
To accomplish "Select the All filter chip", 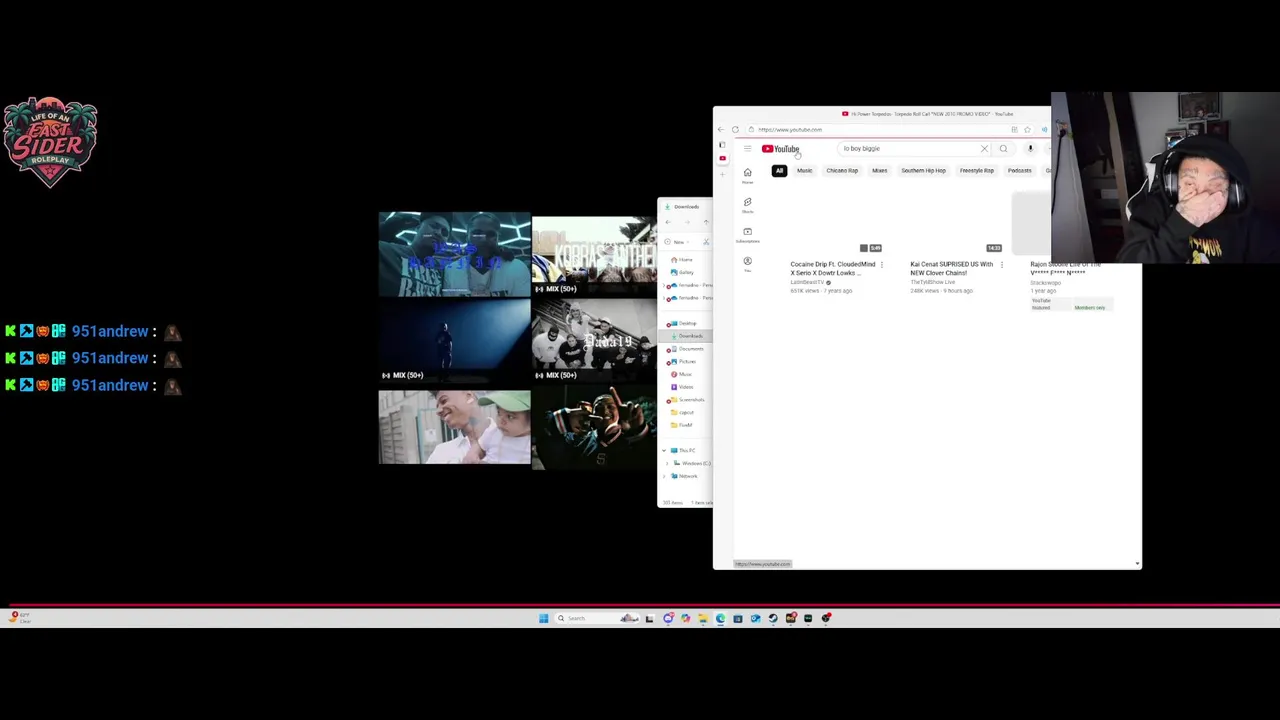I will tap(779, 171).
